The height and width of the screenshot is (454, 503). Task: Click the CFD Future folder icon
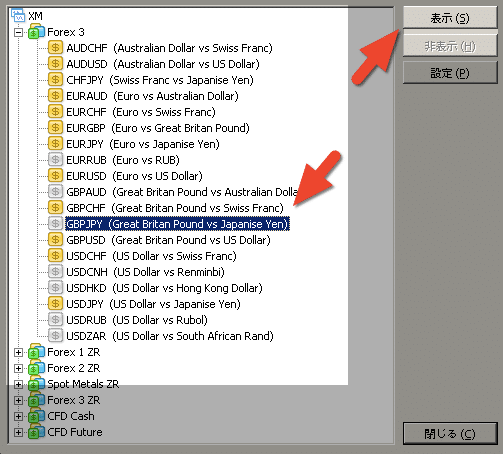click(36, 432)
